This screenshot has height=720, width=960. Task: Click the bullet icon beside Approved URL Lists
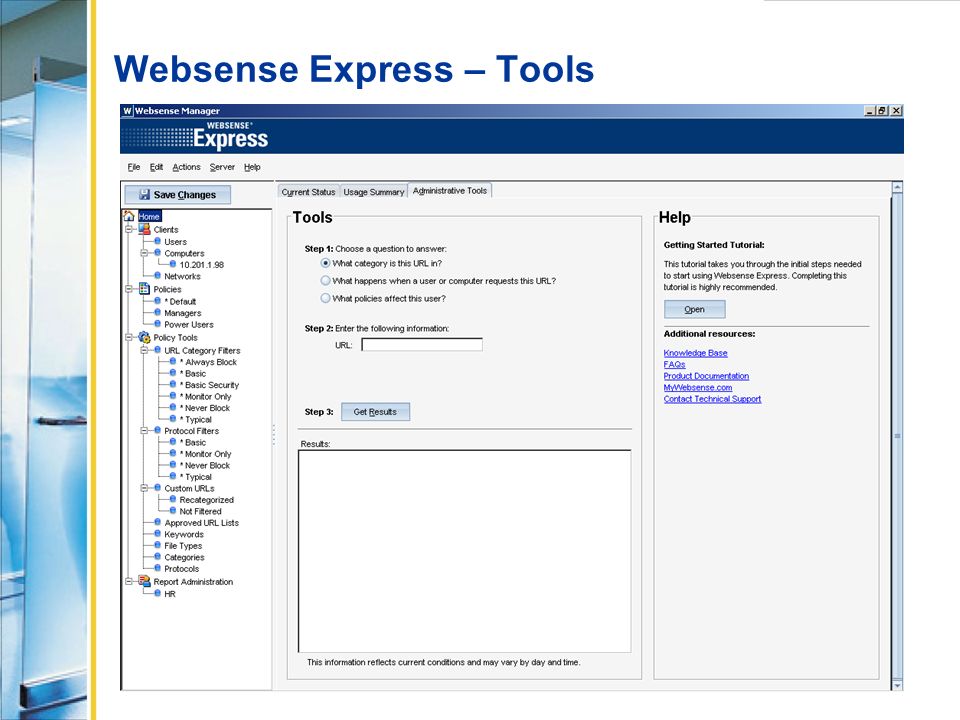[x=157, y=522]
